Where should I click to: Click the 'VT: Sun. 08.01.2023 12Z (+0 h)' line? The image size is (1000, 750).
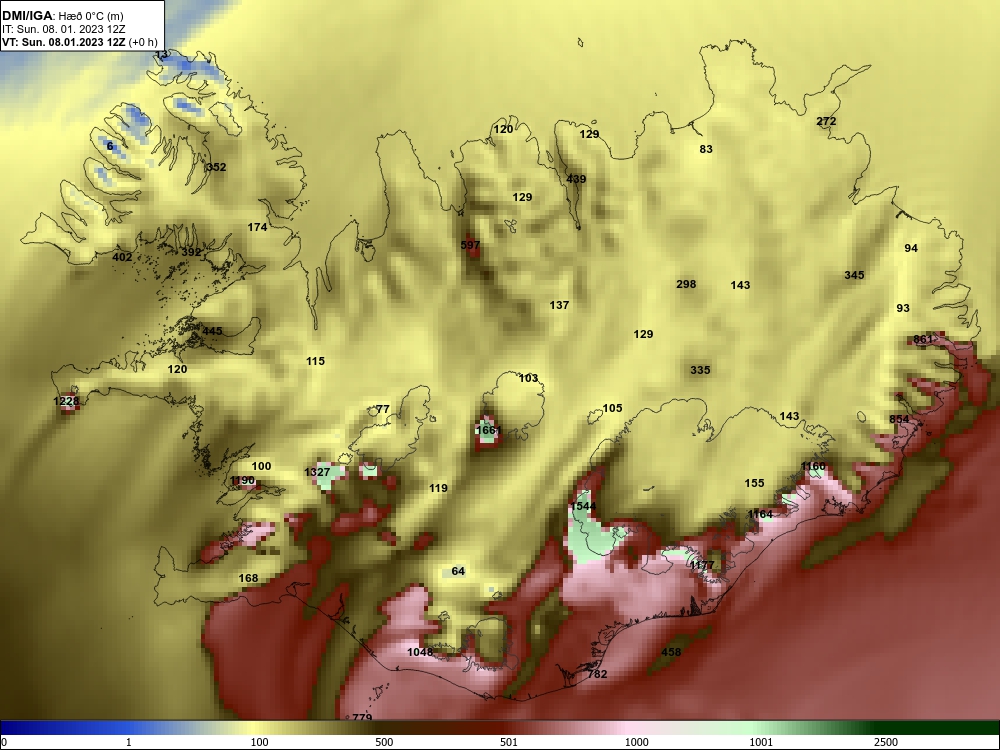click(x=80, y=42)
